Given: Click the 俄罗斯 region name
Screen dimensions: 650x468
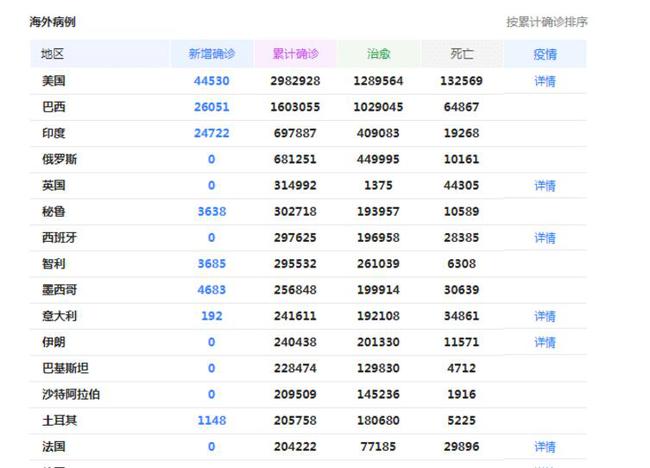Looking at the screenshot, I should point(59,160).
